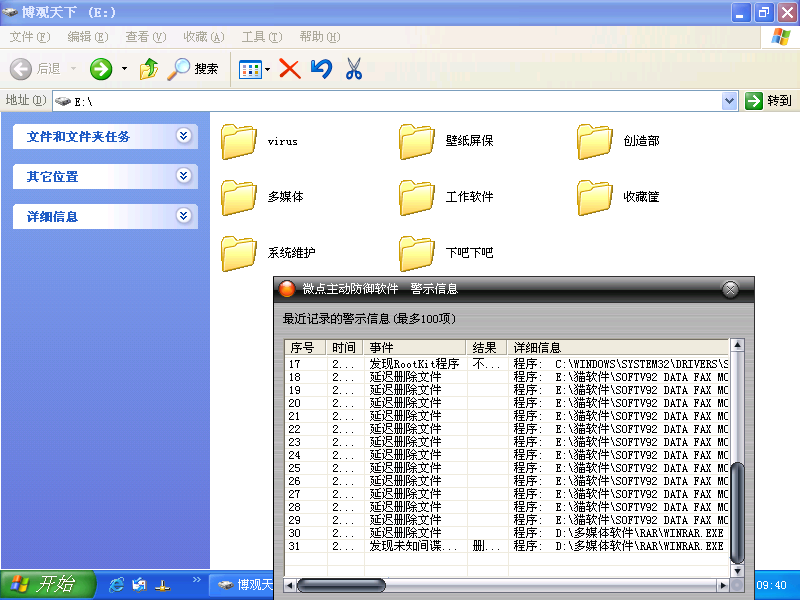Expand the address bar dropdown
The image size is (800, 600).
[730, 101]
